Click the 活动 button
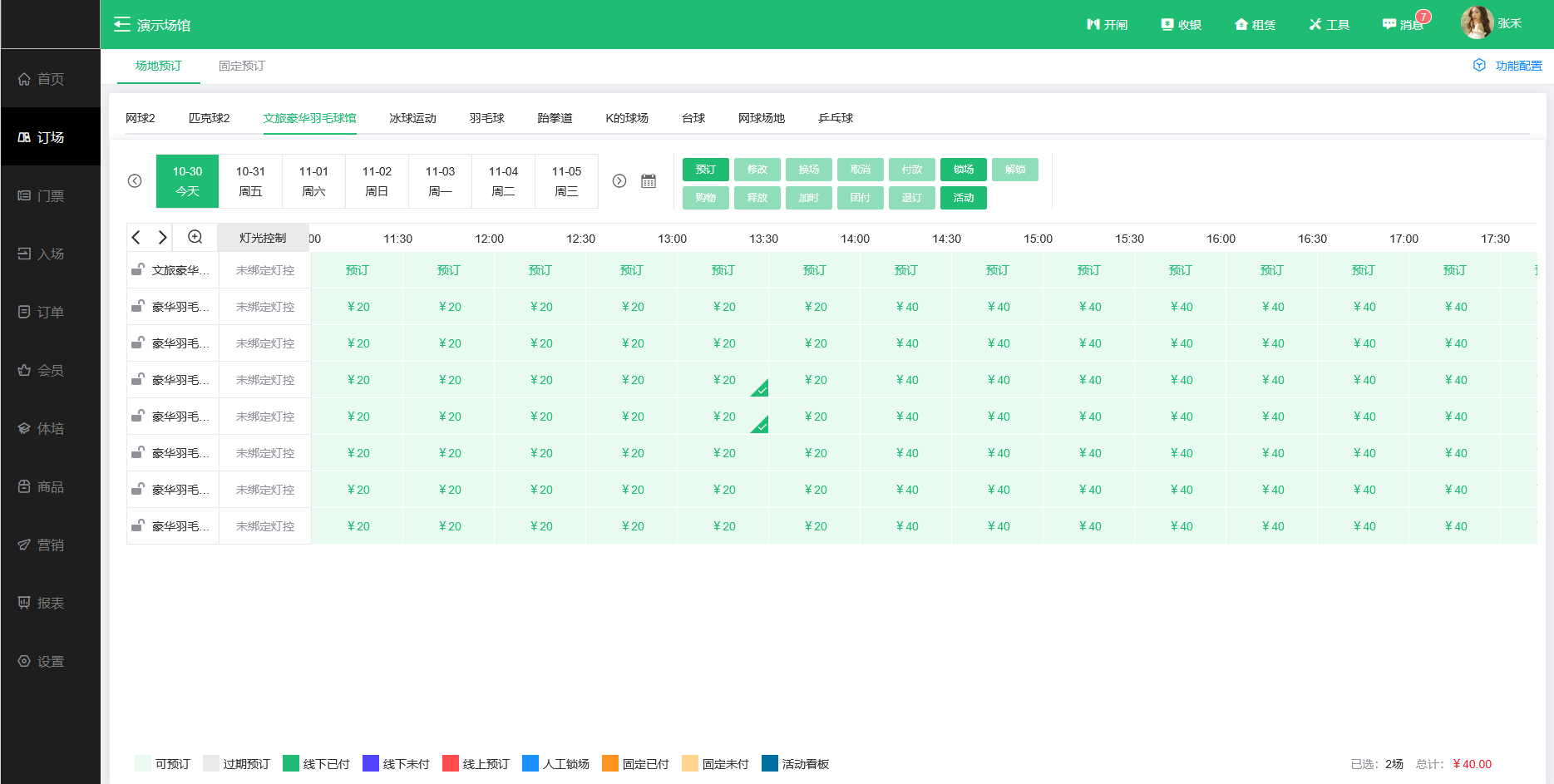This screenshot has width=1554, height=784. click(x=963, y=198)
